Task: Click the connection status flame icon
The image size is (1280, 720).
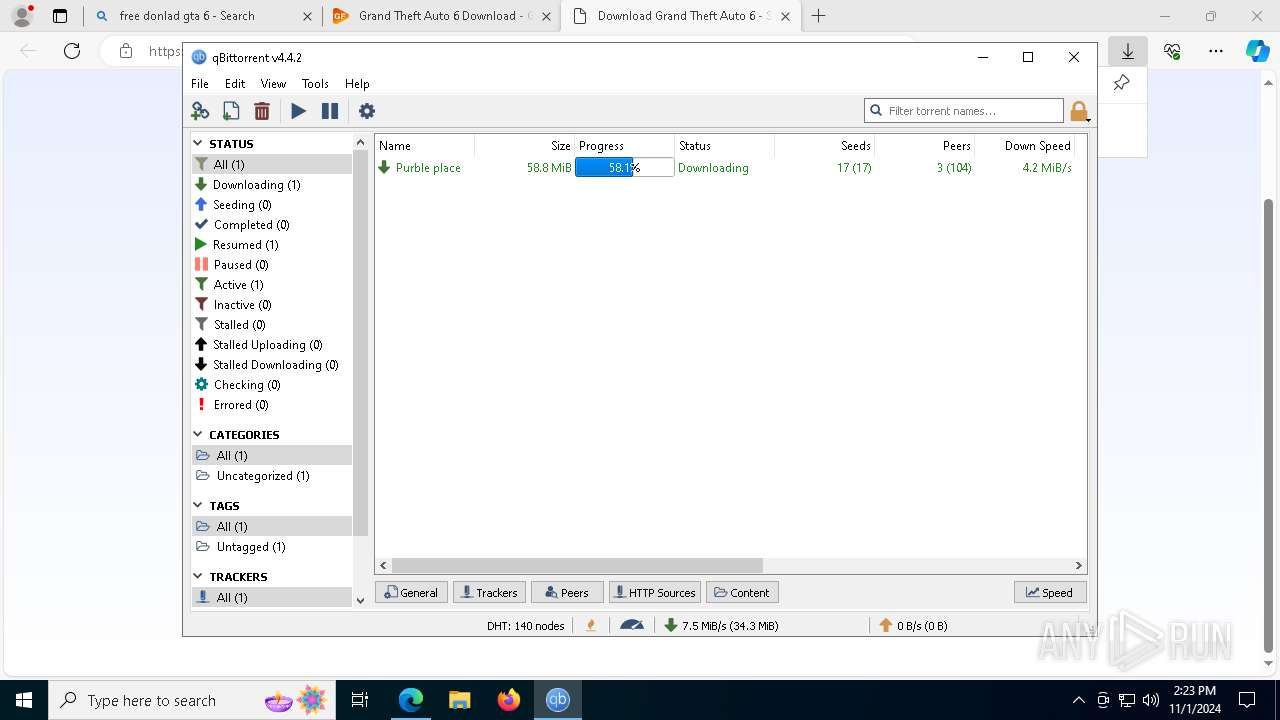Action: point(591,625)
